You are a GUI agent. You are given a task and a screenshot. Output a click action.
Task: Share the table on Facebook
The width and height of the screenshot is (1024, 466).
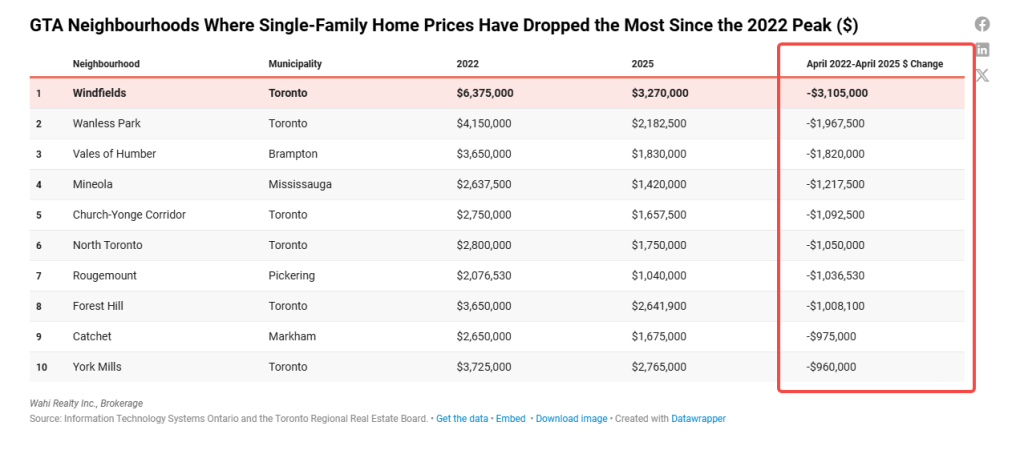[x=982, y=24]
